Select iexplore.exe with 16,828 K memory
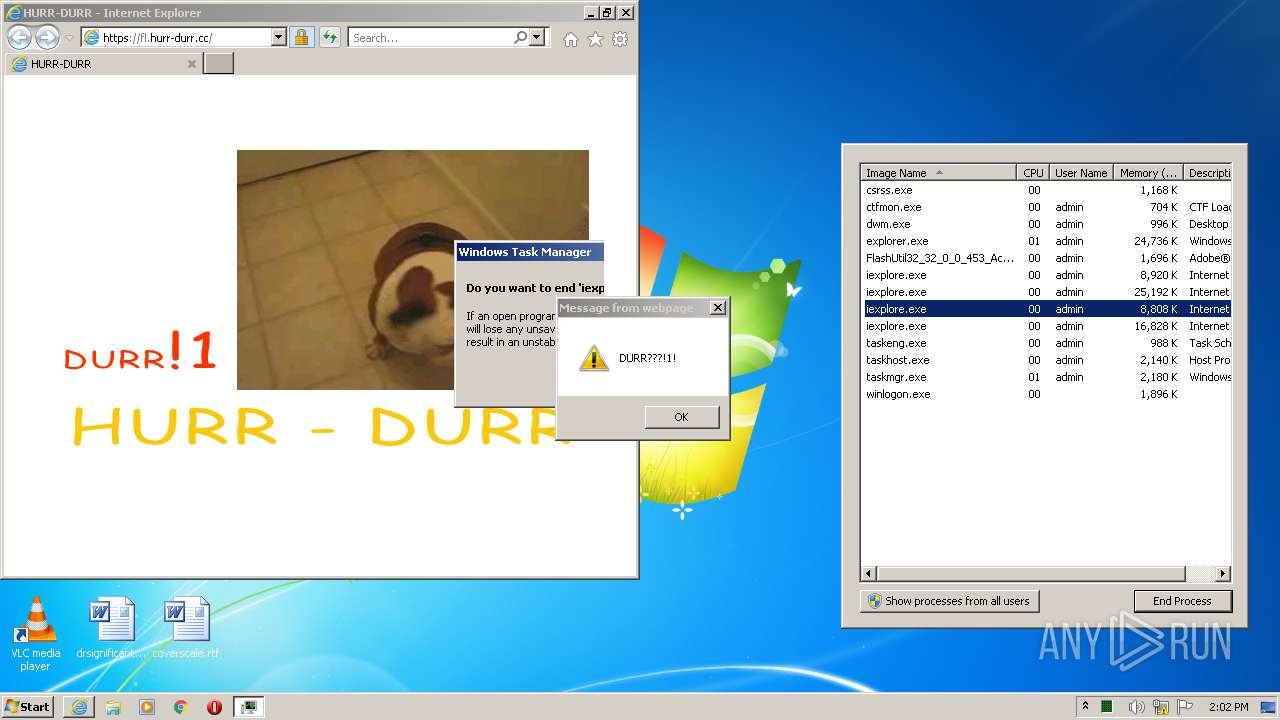The width and height of the screenshot is (1280, 720). [1047, 326]
